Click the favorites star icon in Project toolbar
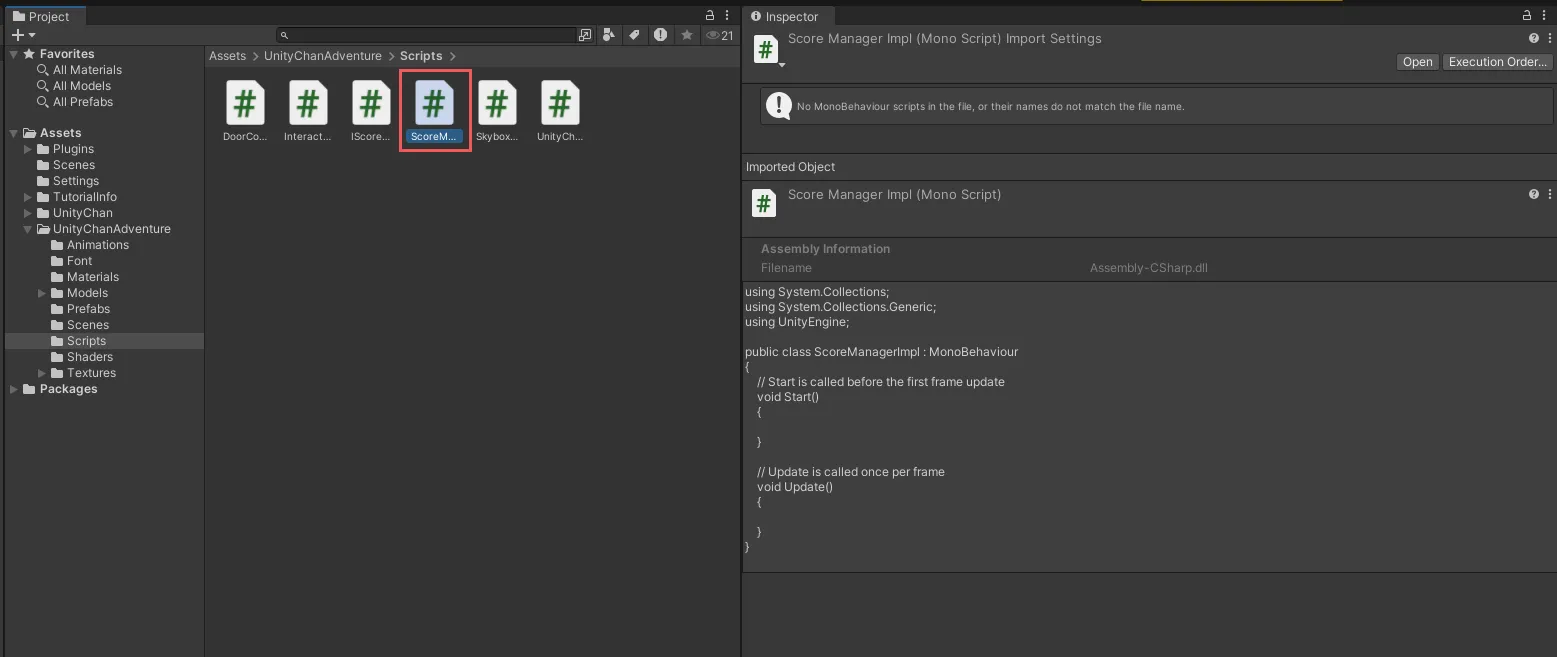 pos(687,35)
